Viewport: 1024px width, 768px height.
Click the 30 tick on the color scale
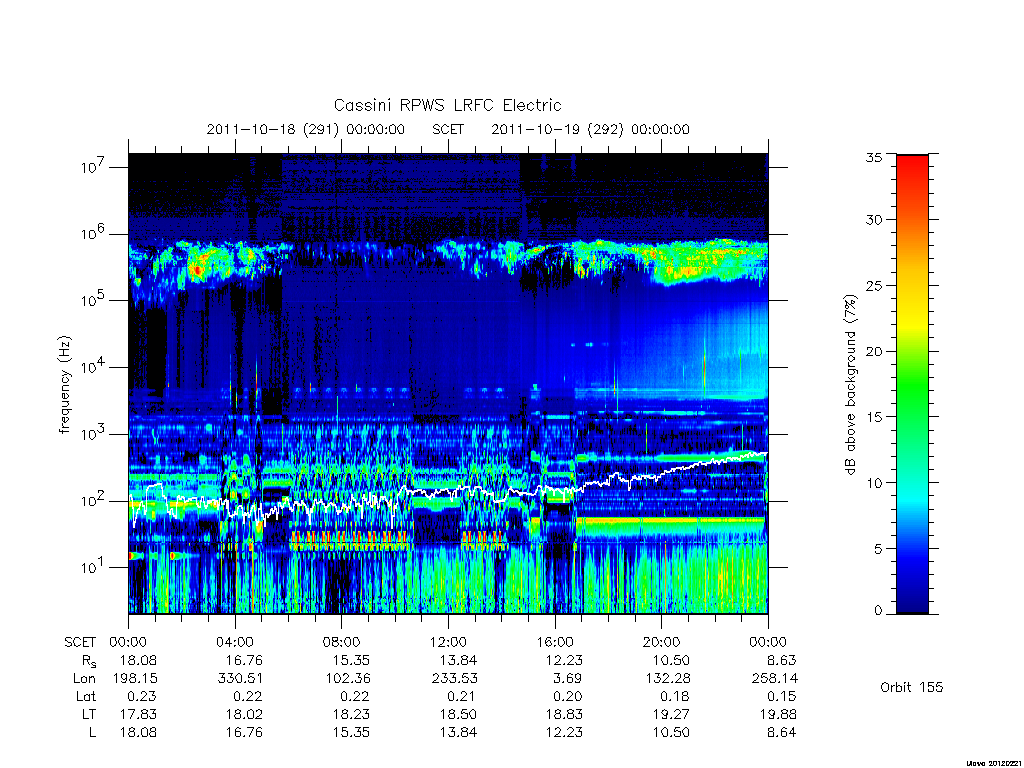pyautogui.click(x=873, y=220)
